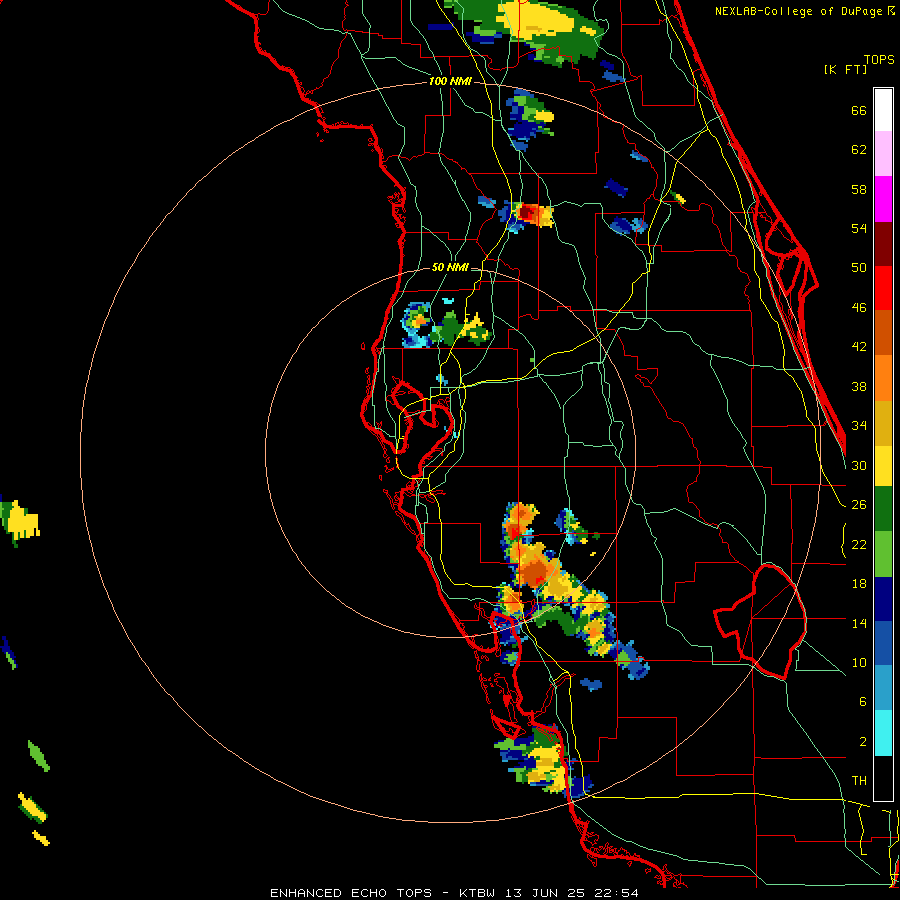Click the TOPS legend title
This screenshot has height=900, width=900.
pos(879,60)
